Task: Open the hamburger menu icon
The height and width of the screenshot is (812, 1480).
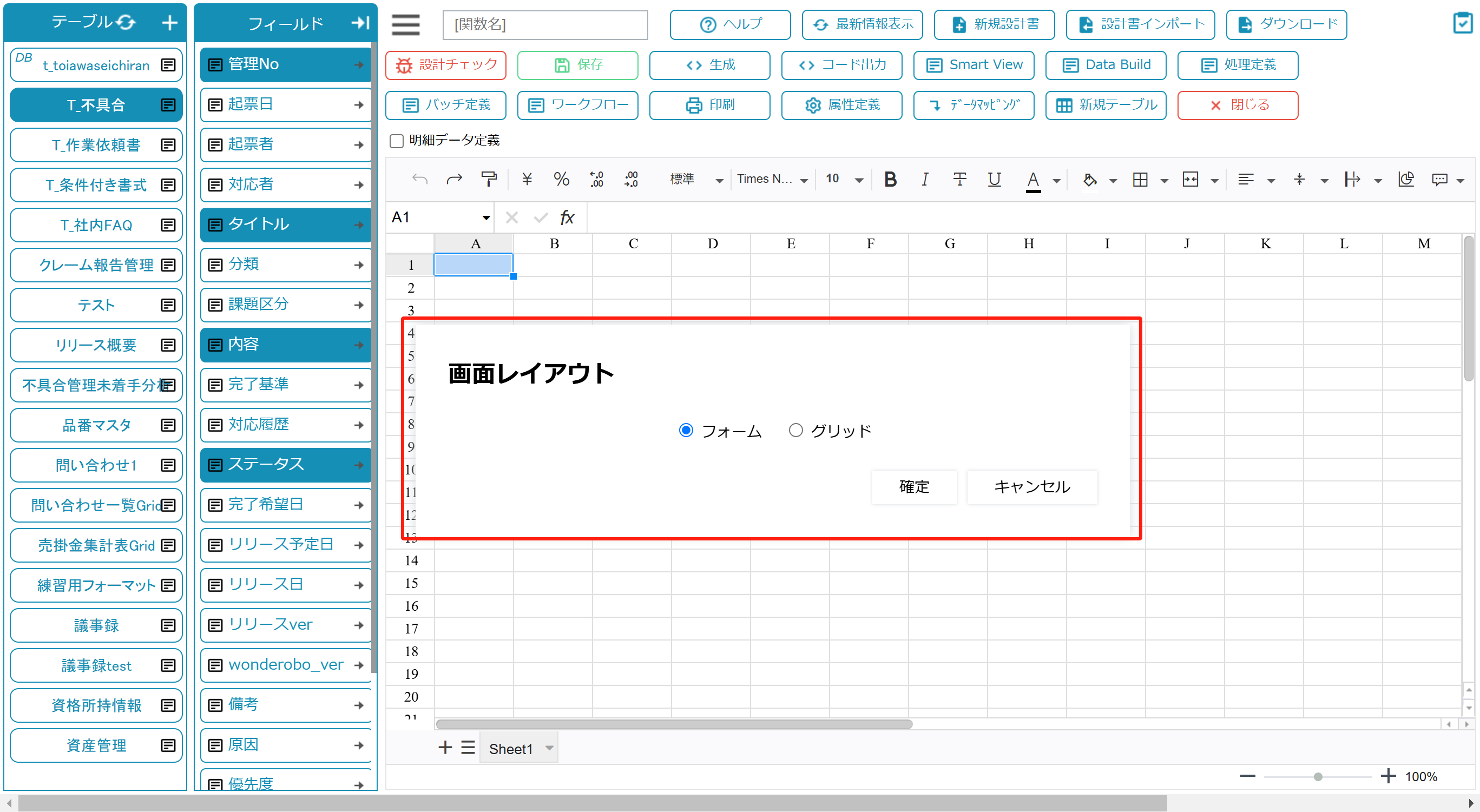Action: pyautogui.click(x=406, y=25)
